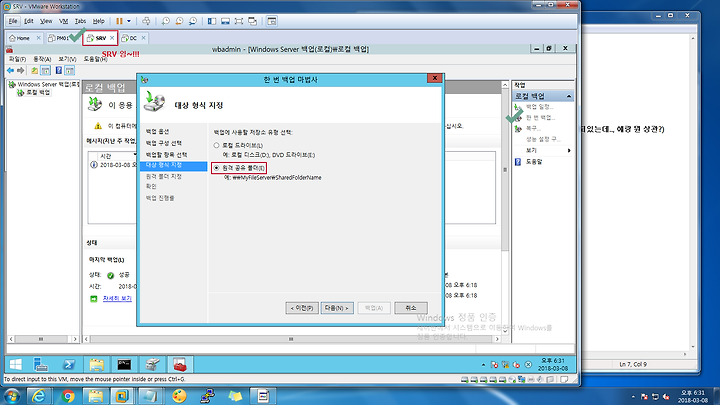Click the wbadmin help toolbar icon
The height and width of the screenshot is (405, 720).
[59, 71]
